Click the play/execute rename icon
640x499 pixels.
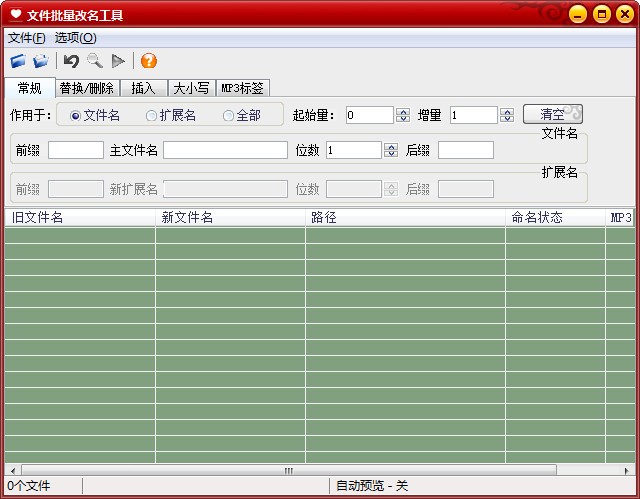pos(118,61)
